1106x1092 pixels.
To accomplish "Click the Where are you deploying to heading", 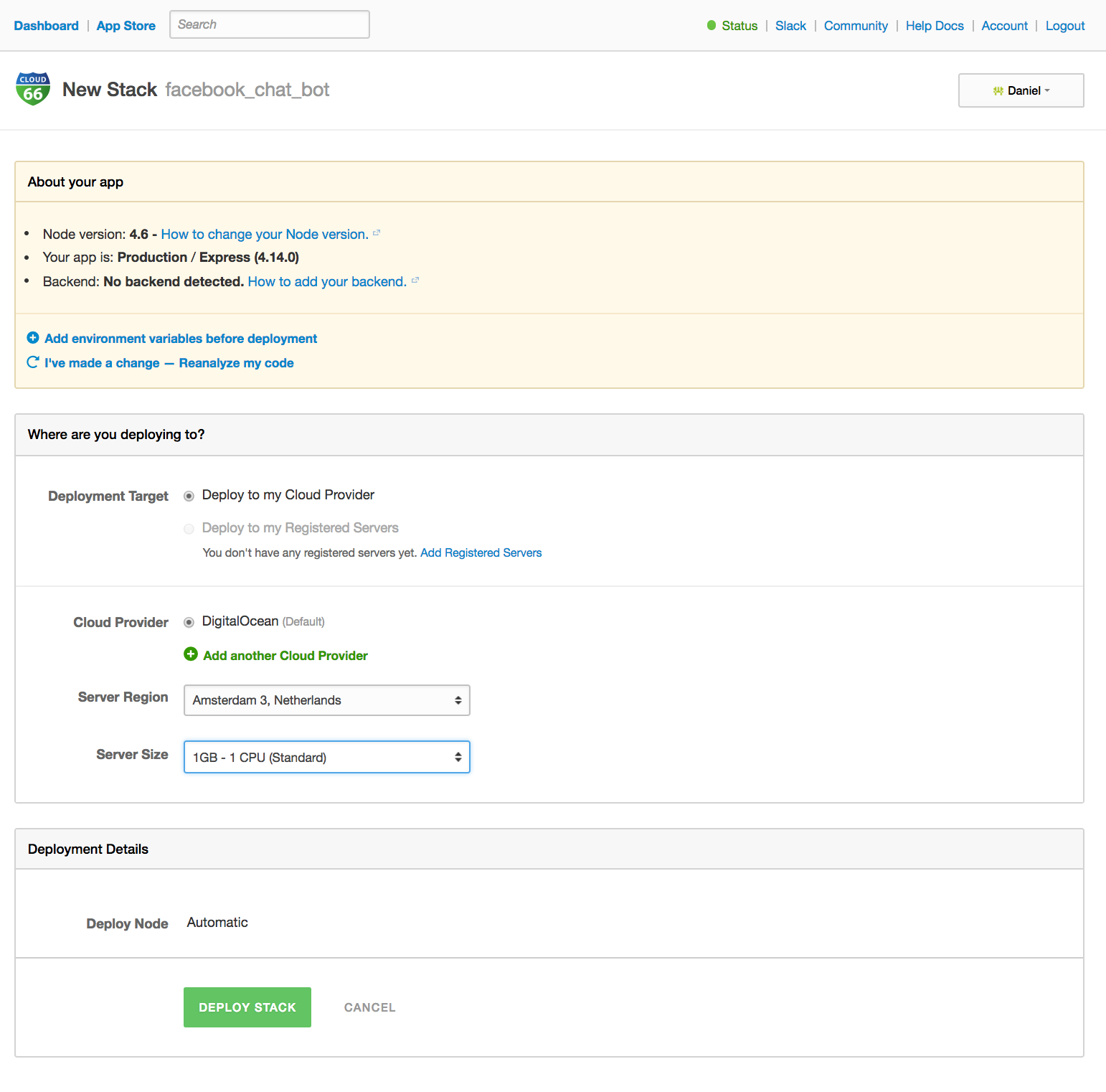I will 116,435.
